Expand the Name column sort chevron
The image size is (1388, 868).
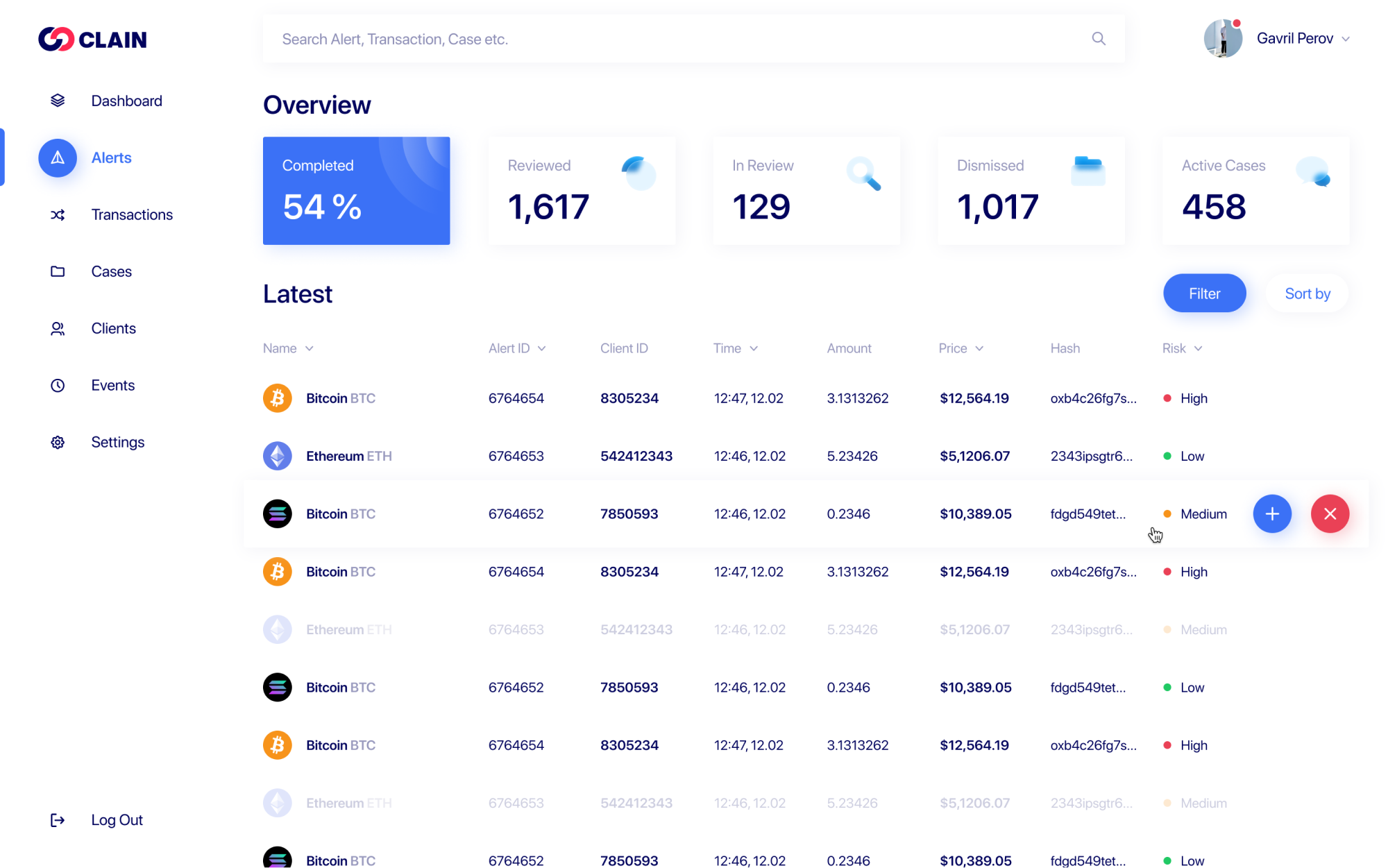coord(310,348)
